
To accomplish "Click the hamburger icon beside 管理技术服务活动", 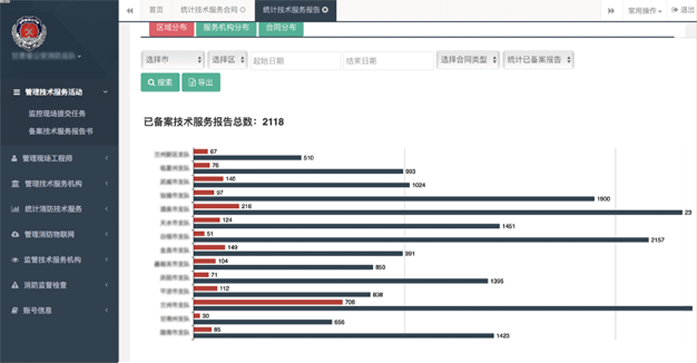I will point(16,92).
